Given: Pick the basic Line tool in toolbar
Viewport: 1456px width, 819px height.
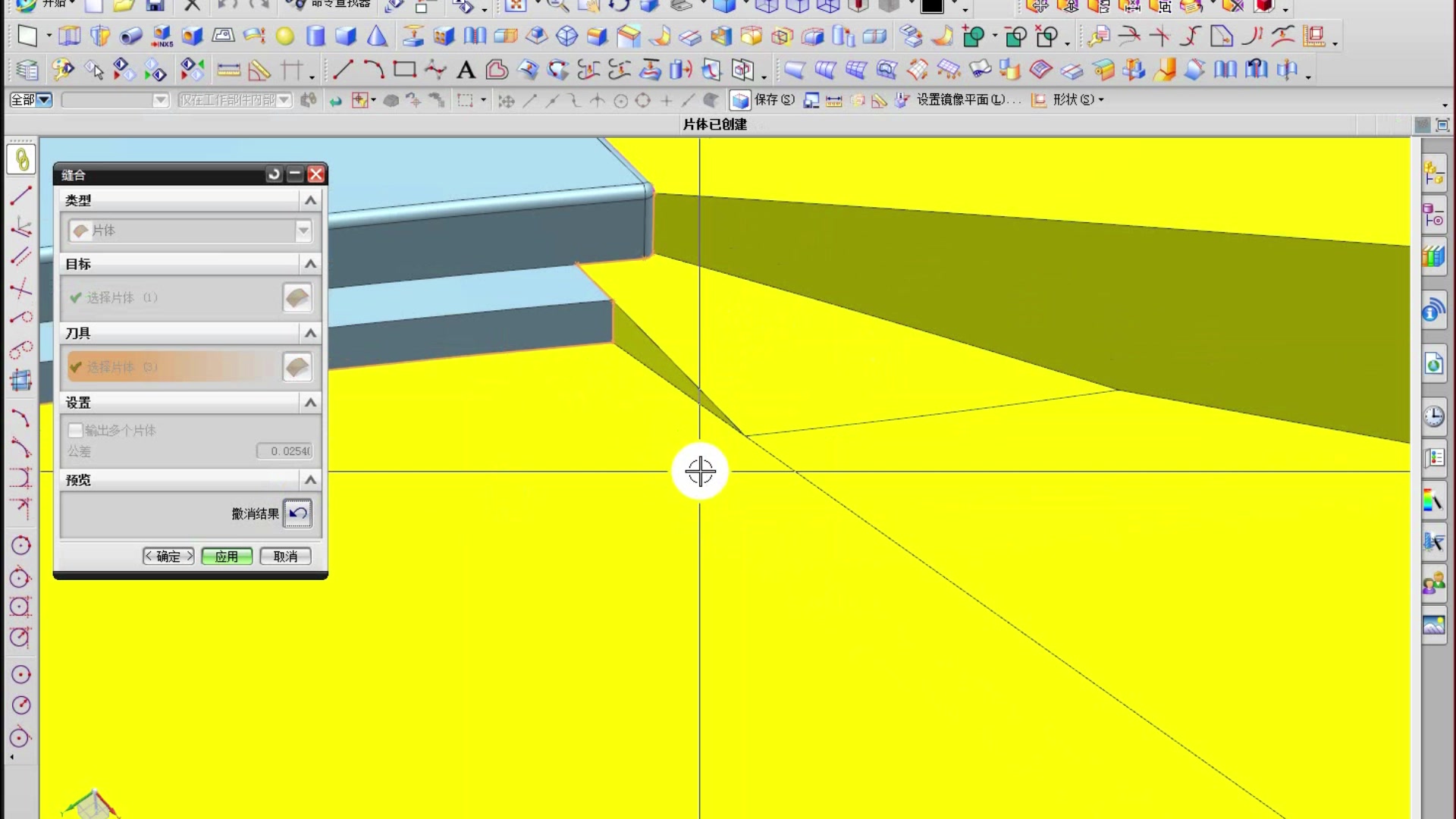Looking at the screenshot, I should pos(343,70).
